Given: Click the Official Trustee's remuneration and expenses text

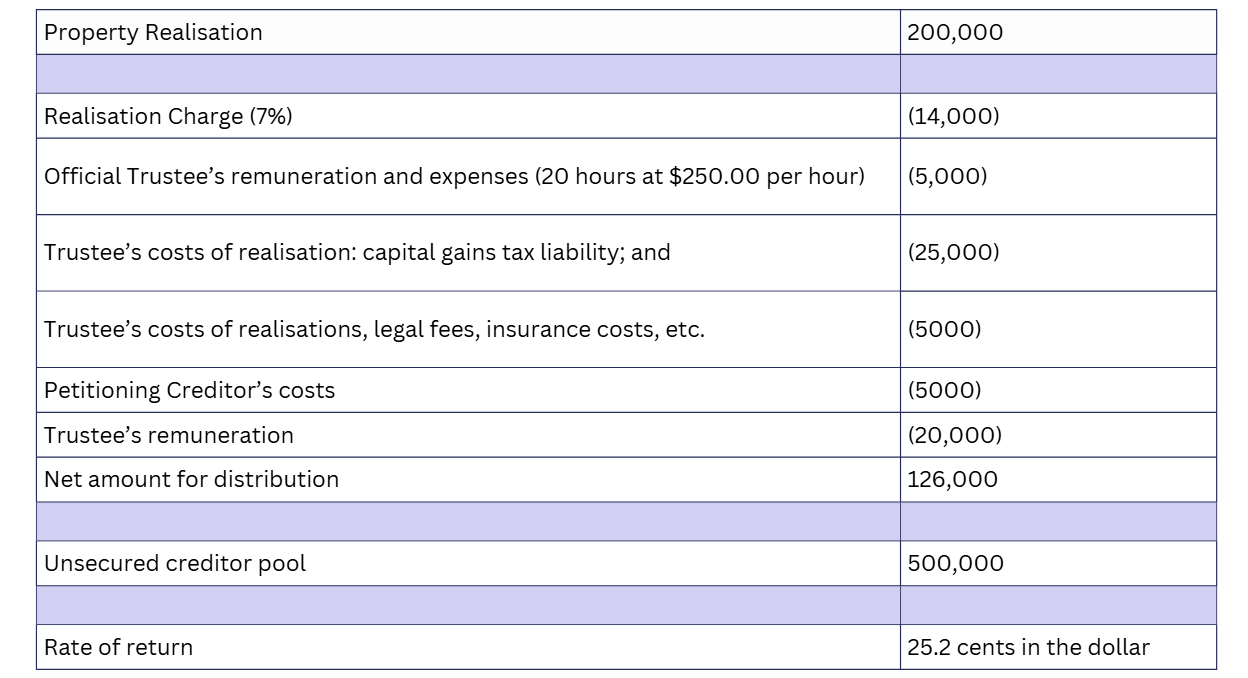Looking at the screenshot, I should click(453, 176).
